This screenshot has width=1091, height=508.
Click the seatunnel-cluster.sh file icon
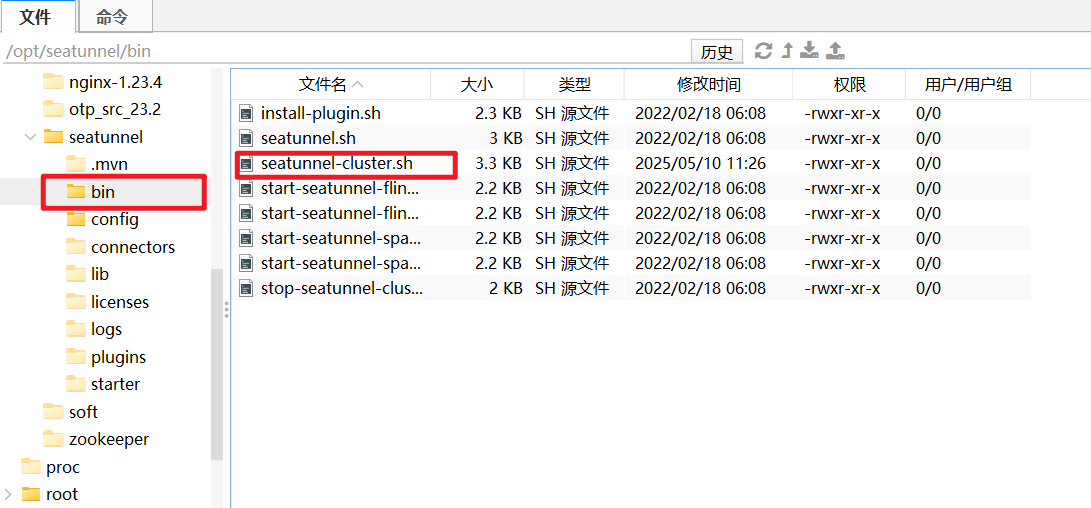click(x=246, y=164)
